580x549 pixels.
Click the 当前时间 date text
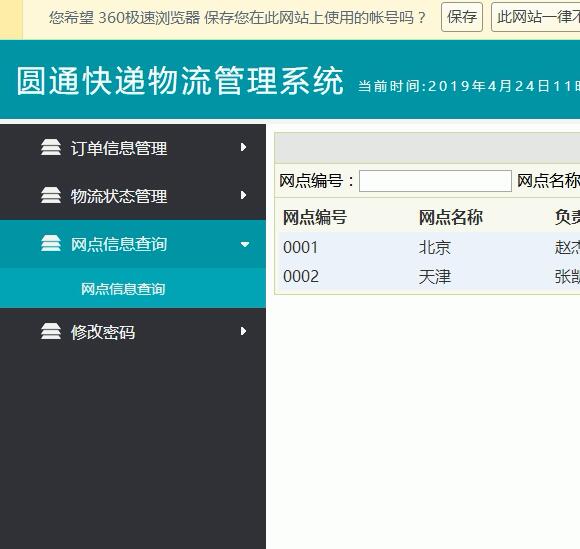(x=469, y=86)
